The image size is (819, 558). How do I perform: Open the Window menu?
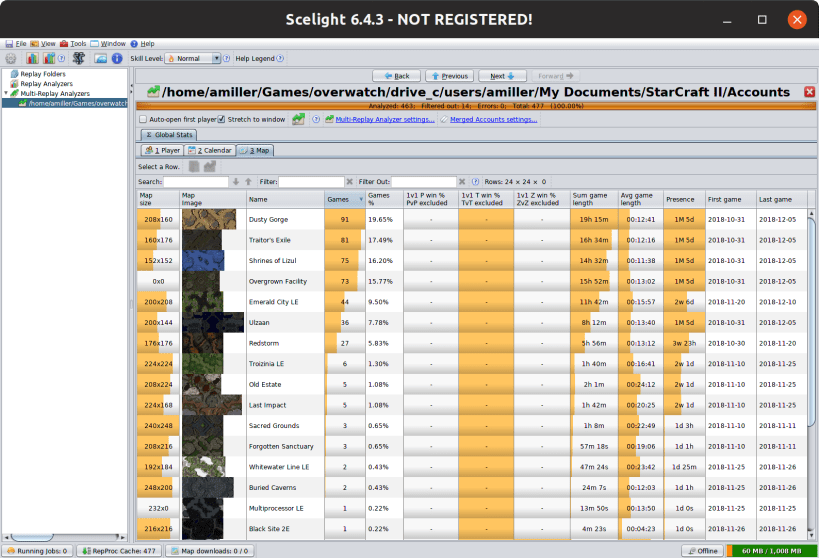tap(108, 44)
